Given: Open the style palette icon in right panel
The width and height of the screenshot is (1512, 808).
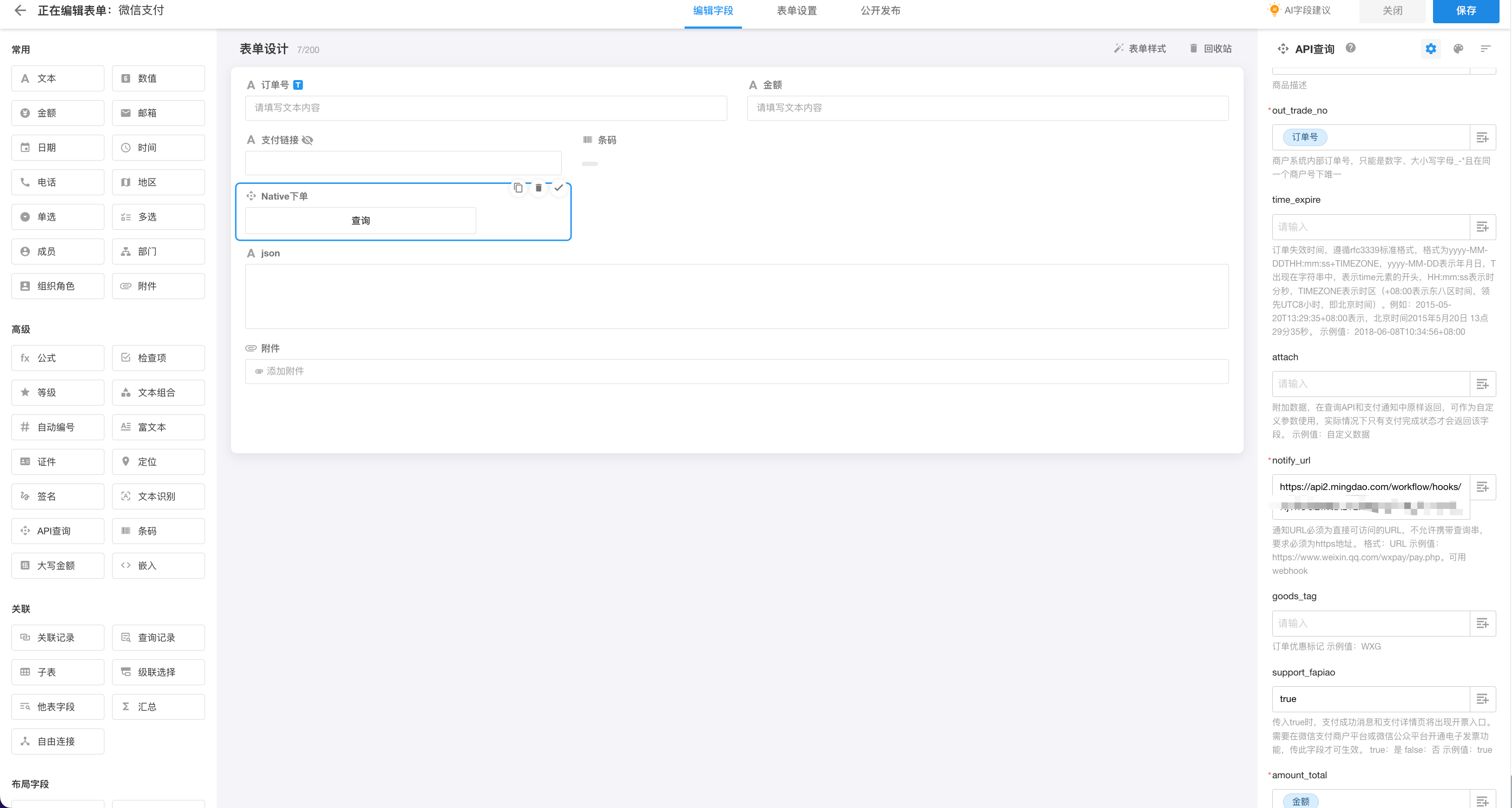Looking at the screenshot, I should pyautogui.click(x=1458, y=49).
